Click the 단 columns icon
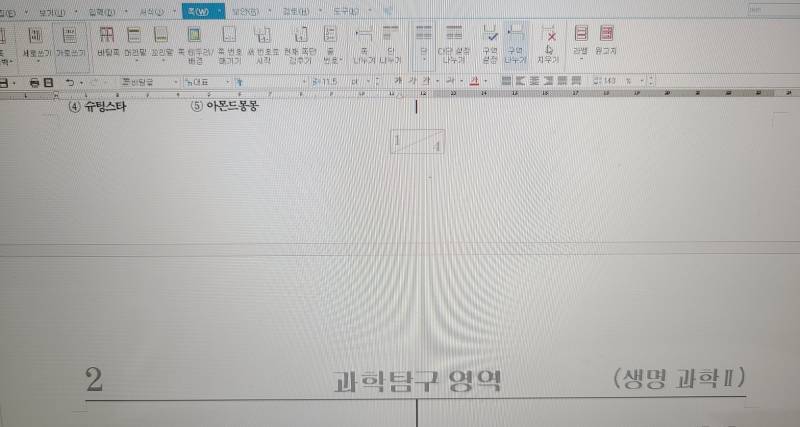The image size is (800, 427). pyautogui.click(x=424, y=34)
